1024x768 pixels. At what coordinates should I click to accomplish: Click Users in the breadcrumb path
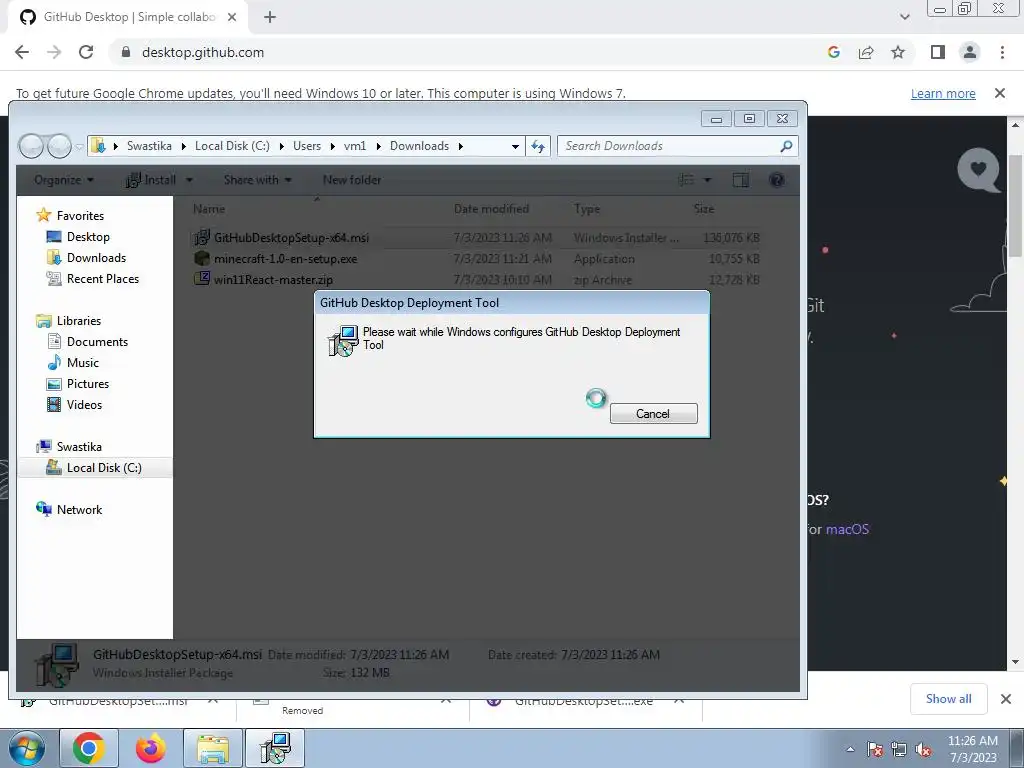[x=306, y=146]
